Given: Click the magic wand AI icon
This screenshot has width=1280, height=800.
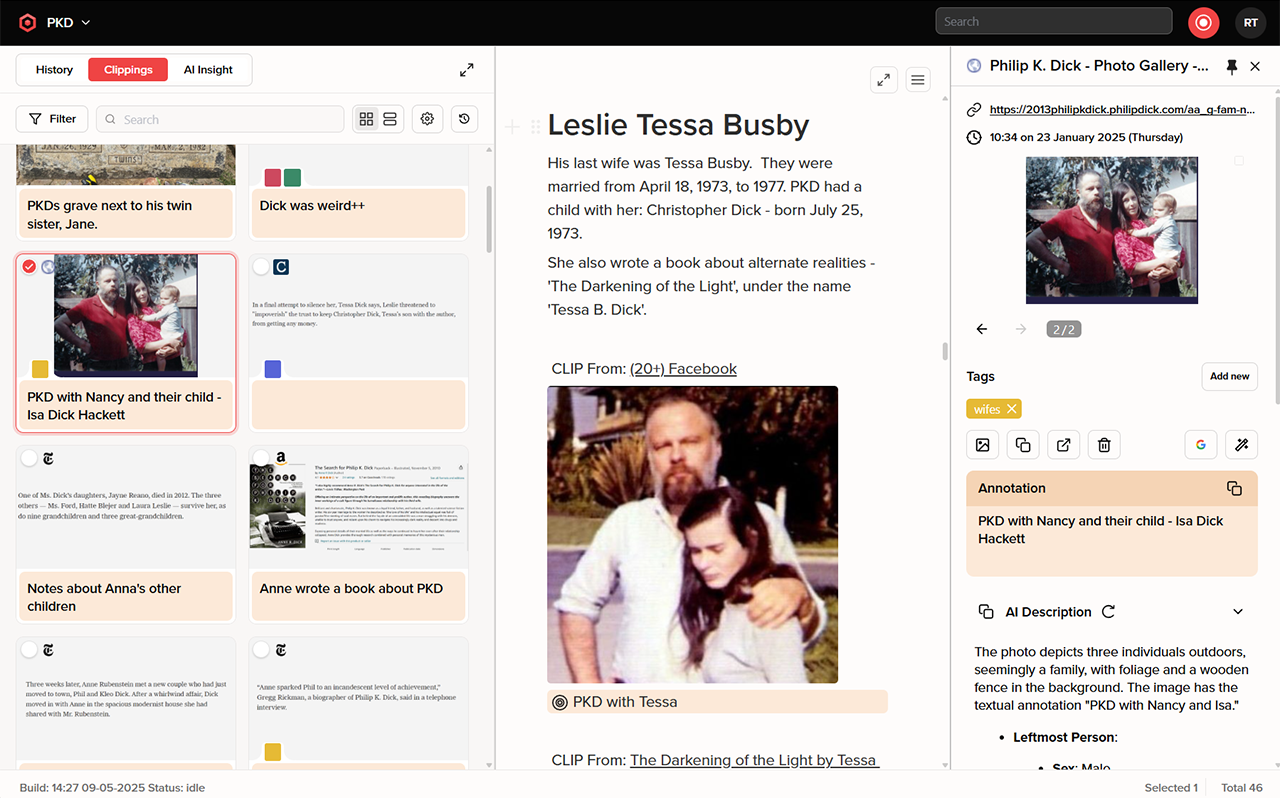Looking at the screenshot, I should (x=1241, y=445).
